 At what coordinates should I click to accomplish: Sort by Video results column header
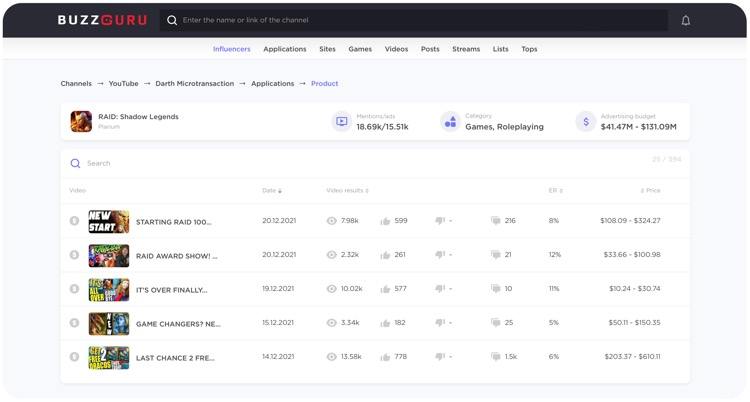(x=347, y=190)
